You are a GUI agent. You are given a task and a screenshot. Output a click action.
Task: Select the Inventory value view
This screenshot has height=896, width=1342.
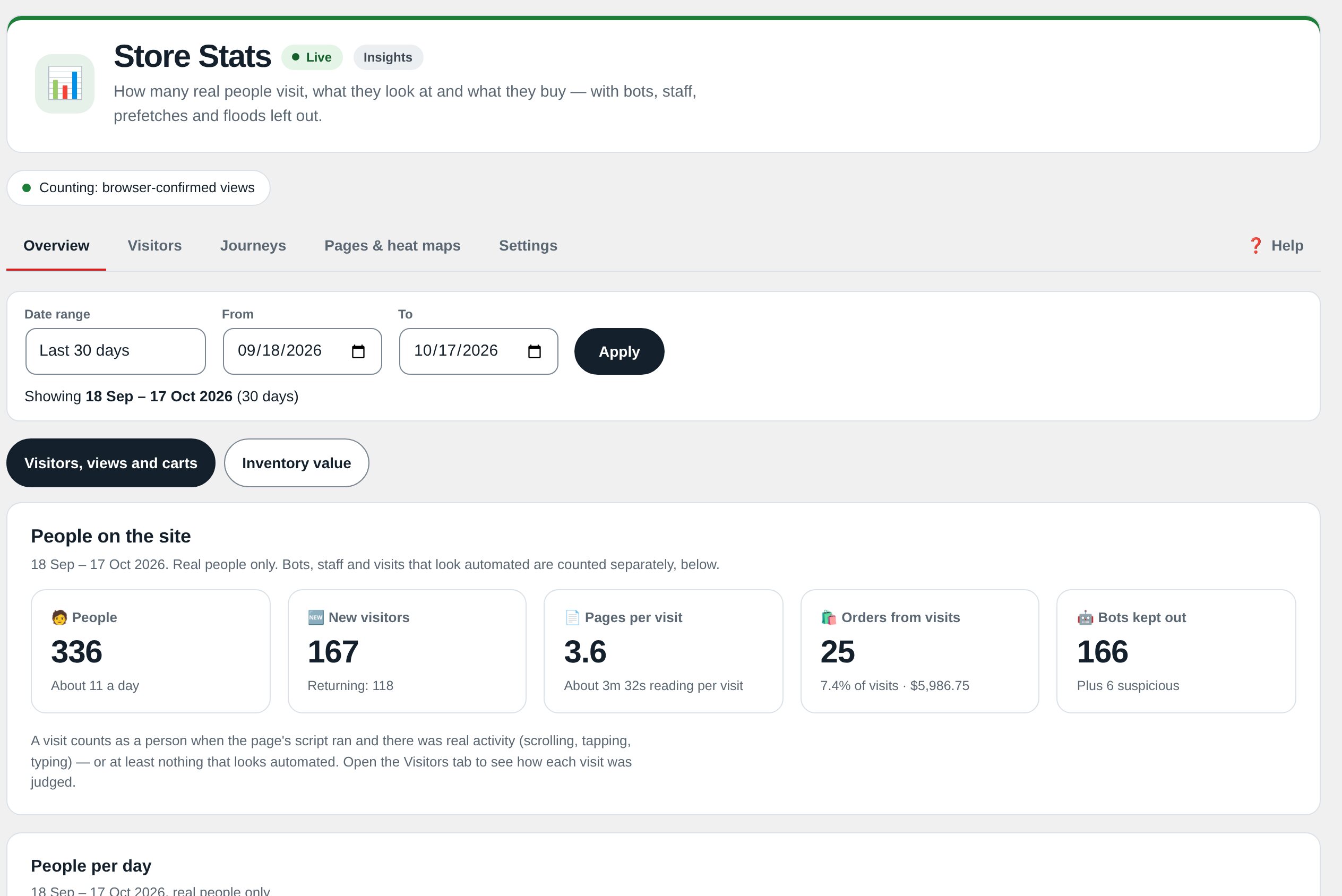[297, 463]
